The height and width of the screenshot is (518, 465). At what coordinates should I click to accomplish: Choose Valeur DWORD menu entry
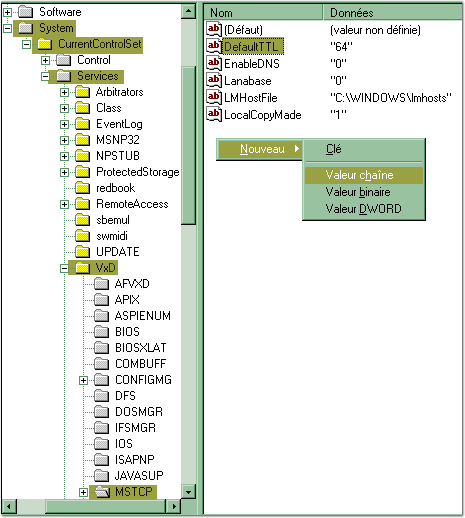(x=364, y=209)
